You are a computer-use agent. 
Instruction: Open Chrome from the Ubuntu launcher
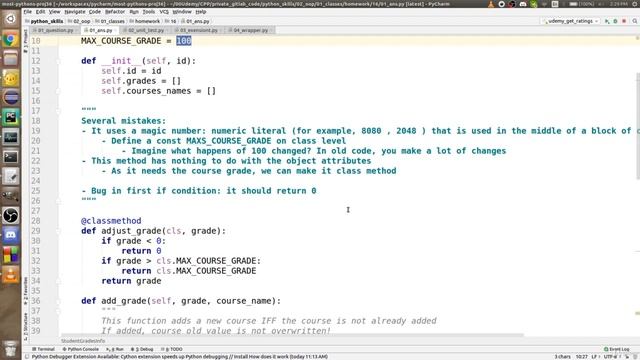[x=11, y=39]
